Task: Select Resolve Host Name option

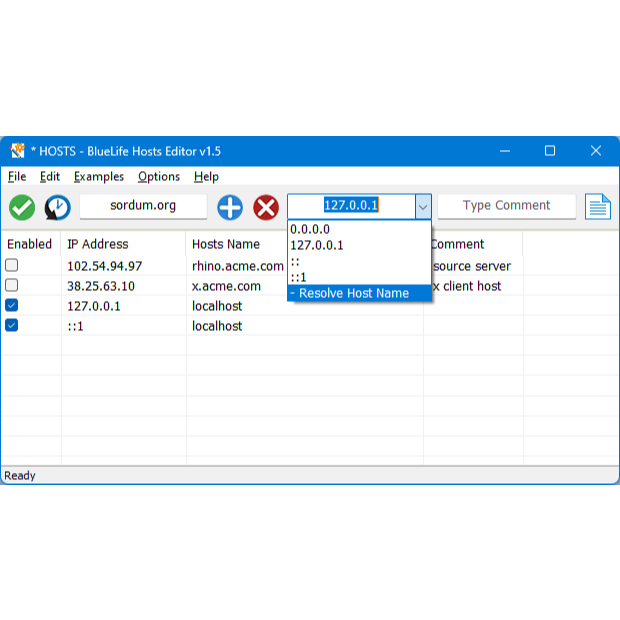Action: (x=359, y=293)
